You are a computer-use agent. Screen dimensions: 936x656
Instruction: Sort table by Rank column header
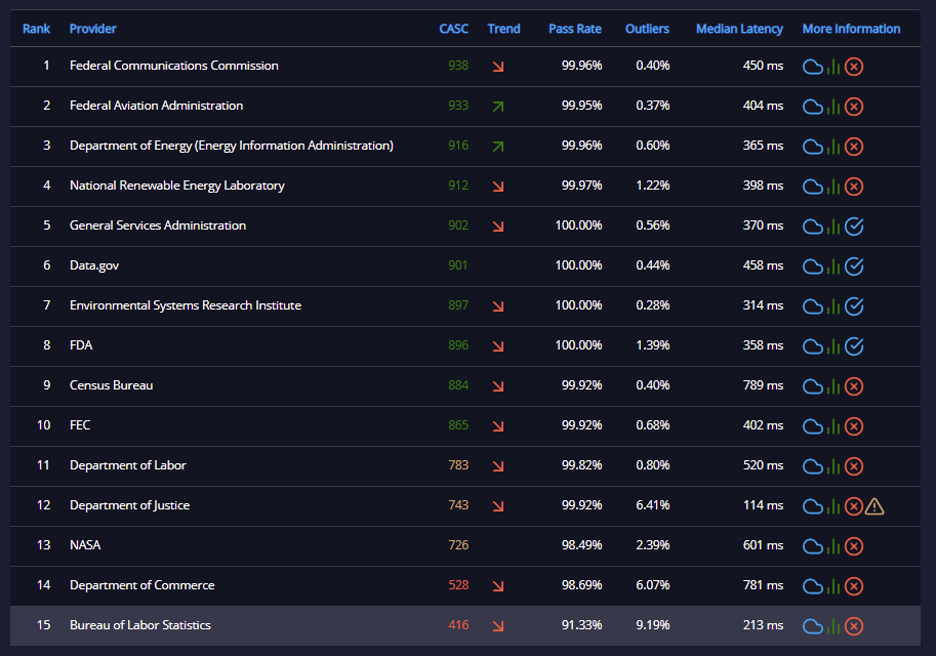(36, 29)
